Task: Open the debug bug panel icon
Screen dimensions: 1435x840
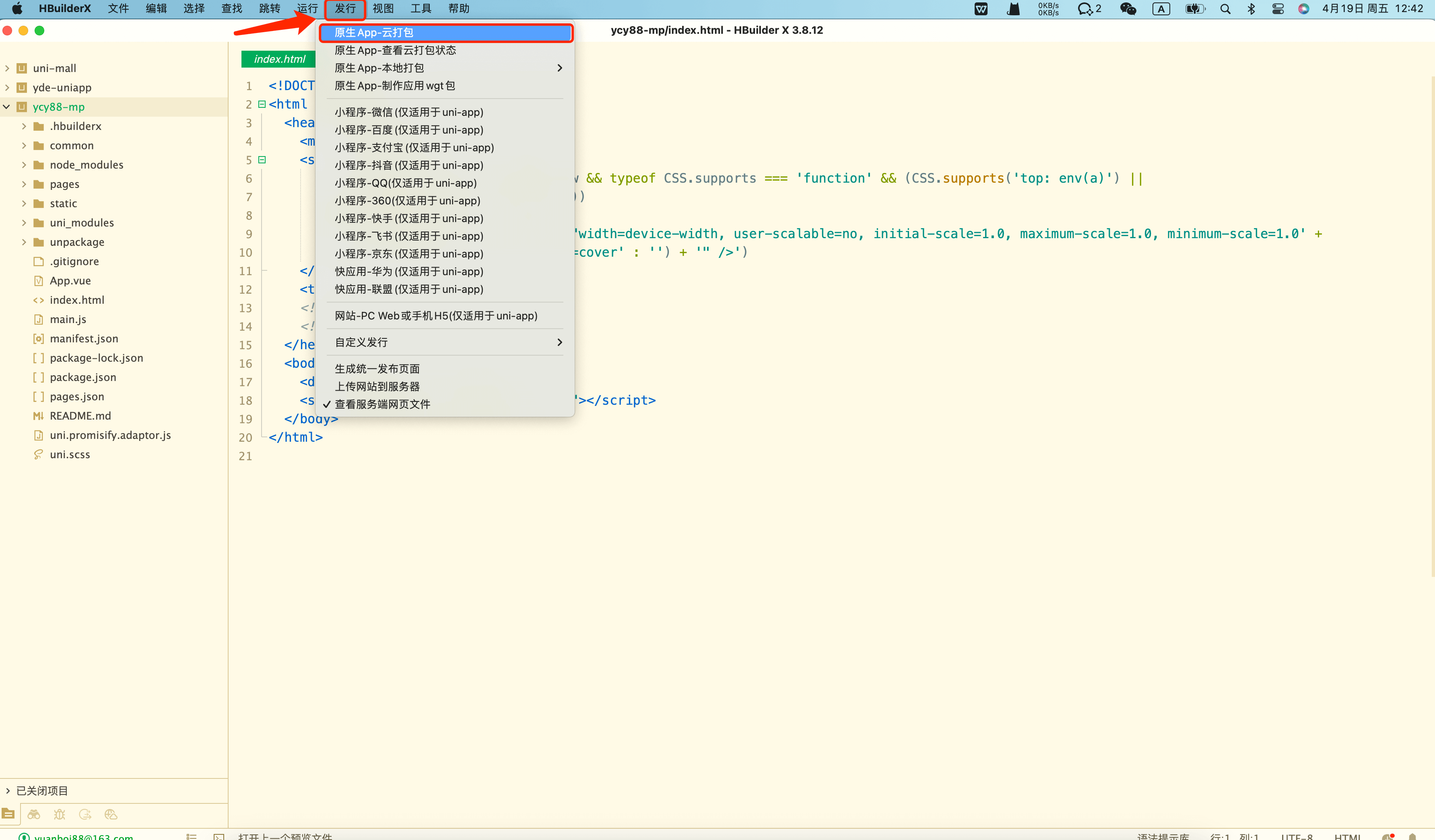Action: (59, 814)
